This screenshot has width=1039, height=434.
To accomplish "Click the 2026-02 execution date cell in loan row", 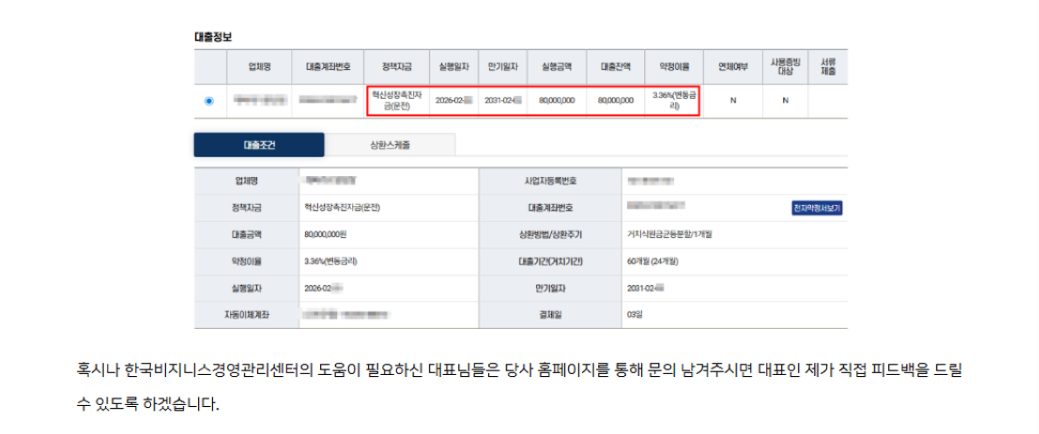I will pos(454,101).
